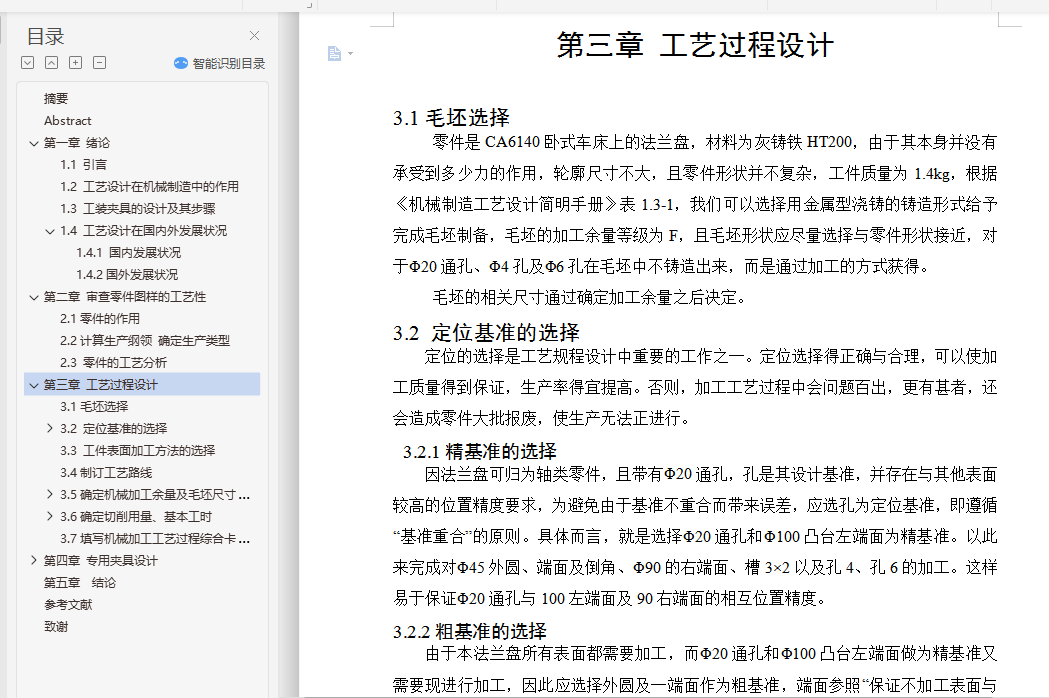
Task: Go to 1.2 工艺设计在机械制造中的作用
Action: (149, 187)
